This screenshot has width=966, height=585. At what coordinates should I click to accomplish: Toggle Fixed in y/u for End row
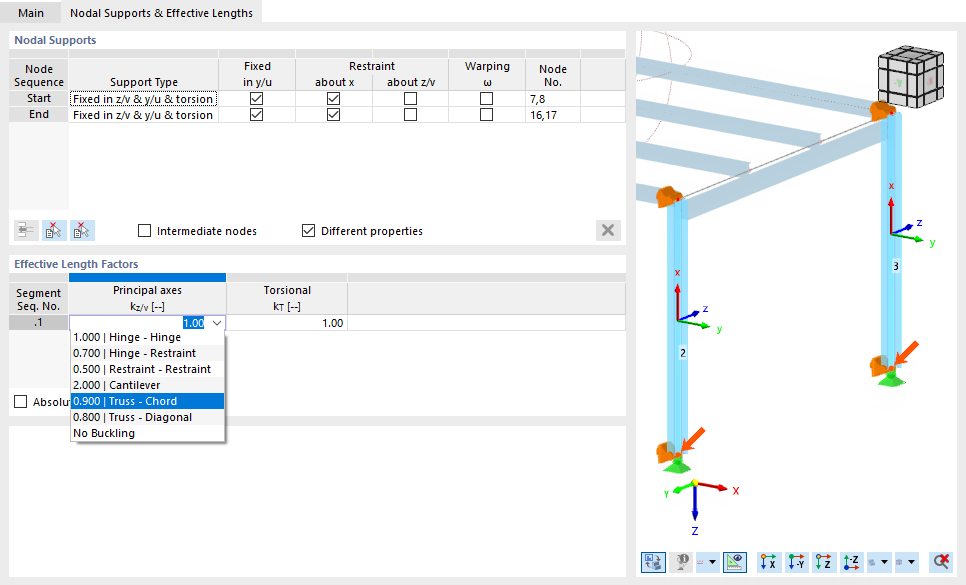(x=257, y=115)
